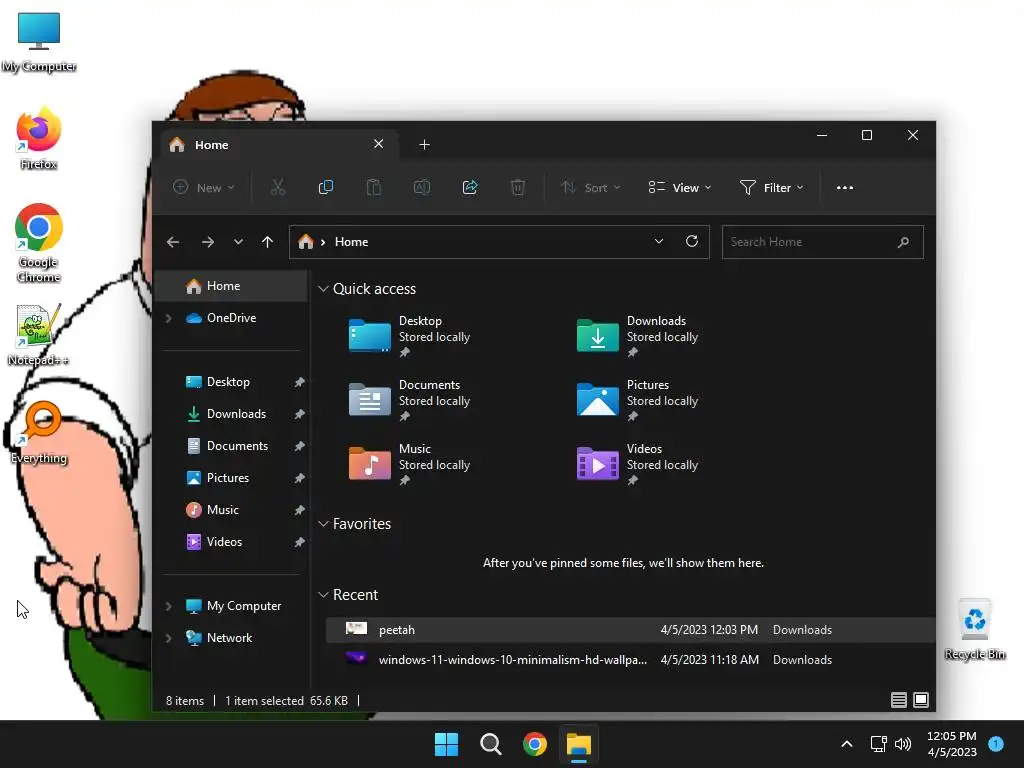
Task: Show hidden tray icons chevron
Action: click(x=846, y=744)
